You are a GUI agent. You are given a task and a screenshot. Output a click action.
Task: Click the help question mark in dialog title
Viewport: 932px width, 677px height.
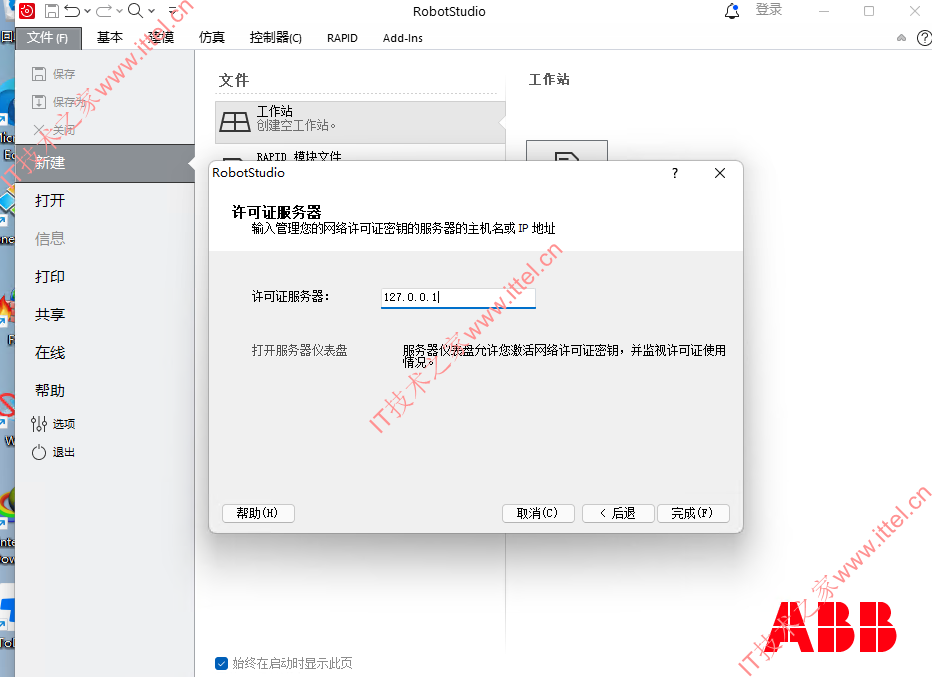[675, 173]
